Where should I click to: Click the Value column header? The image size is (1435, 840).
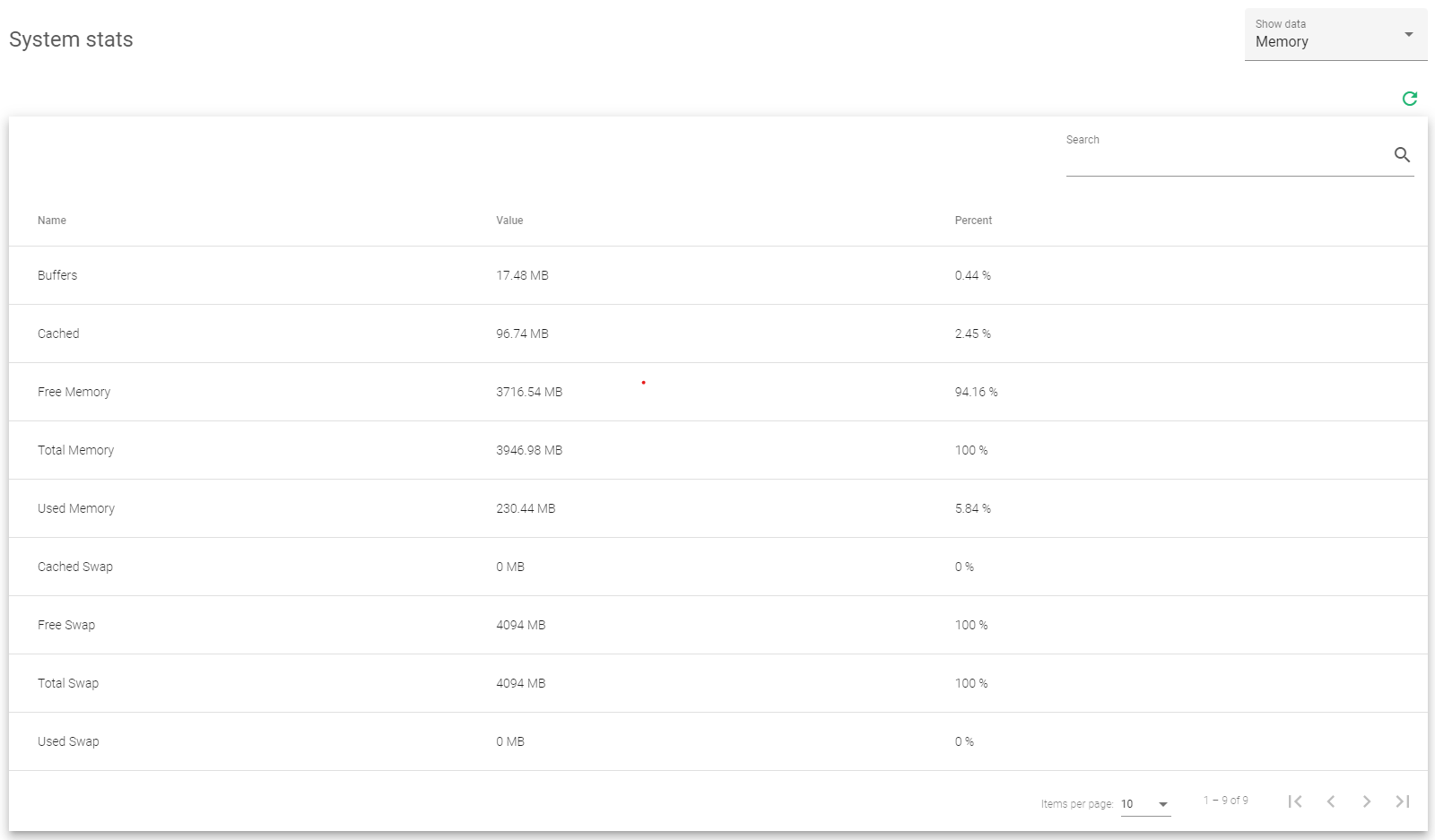[509, 220]
